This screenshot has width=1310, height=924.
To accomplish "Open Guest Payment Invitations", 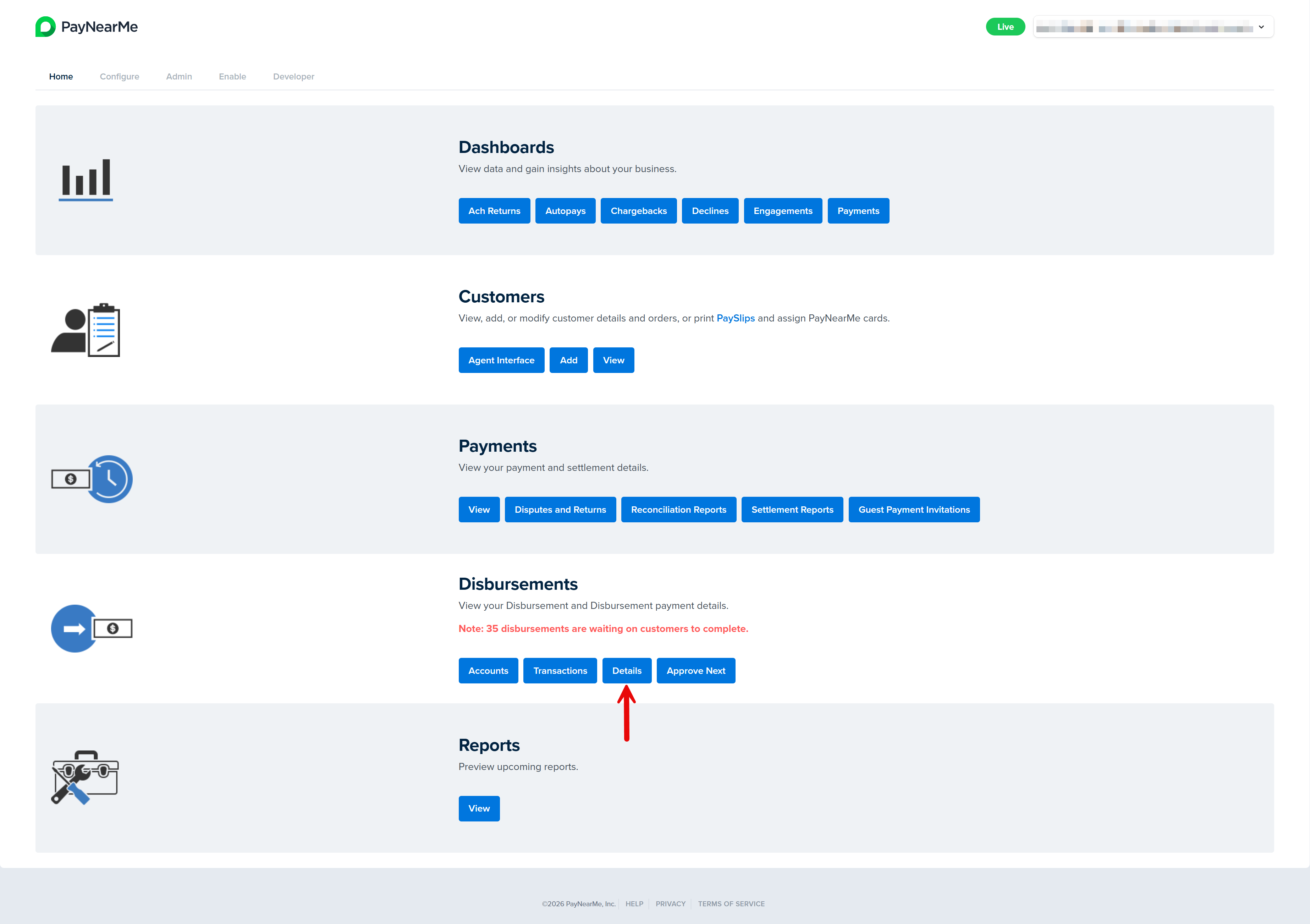I will click(914, 510).
